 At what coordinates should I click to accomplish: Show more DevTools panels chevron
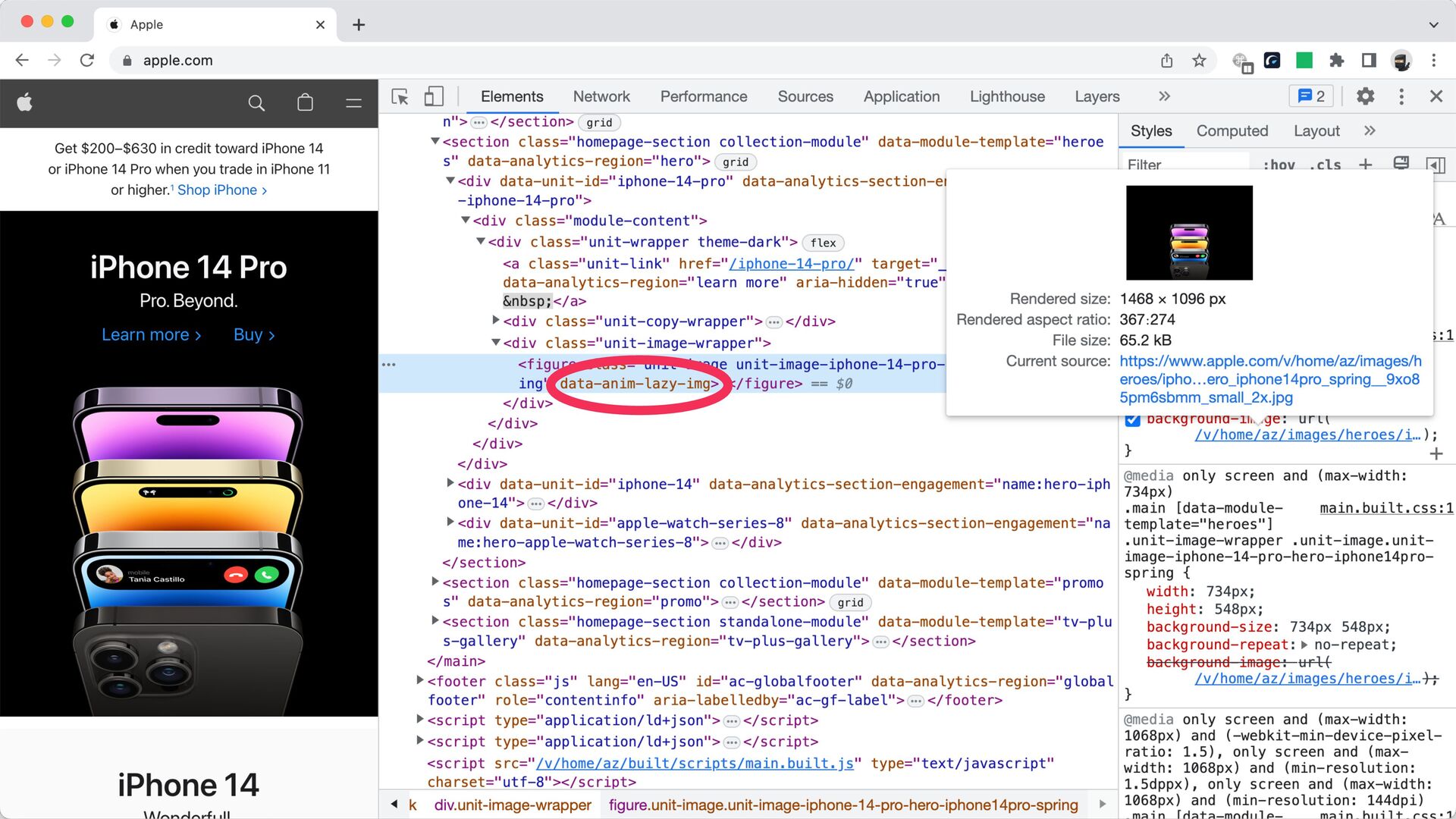pyautogui.click(x=1164, y=96)
